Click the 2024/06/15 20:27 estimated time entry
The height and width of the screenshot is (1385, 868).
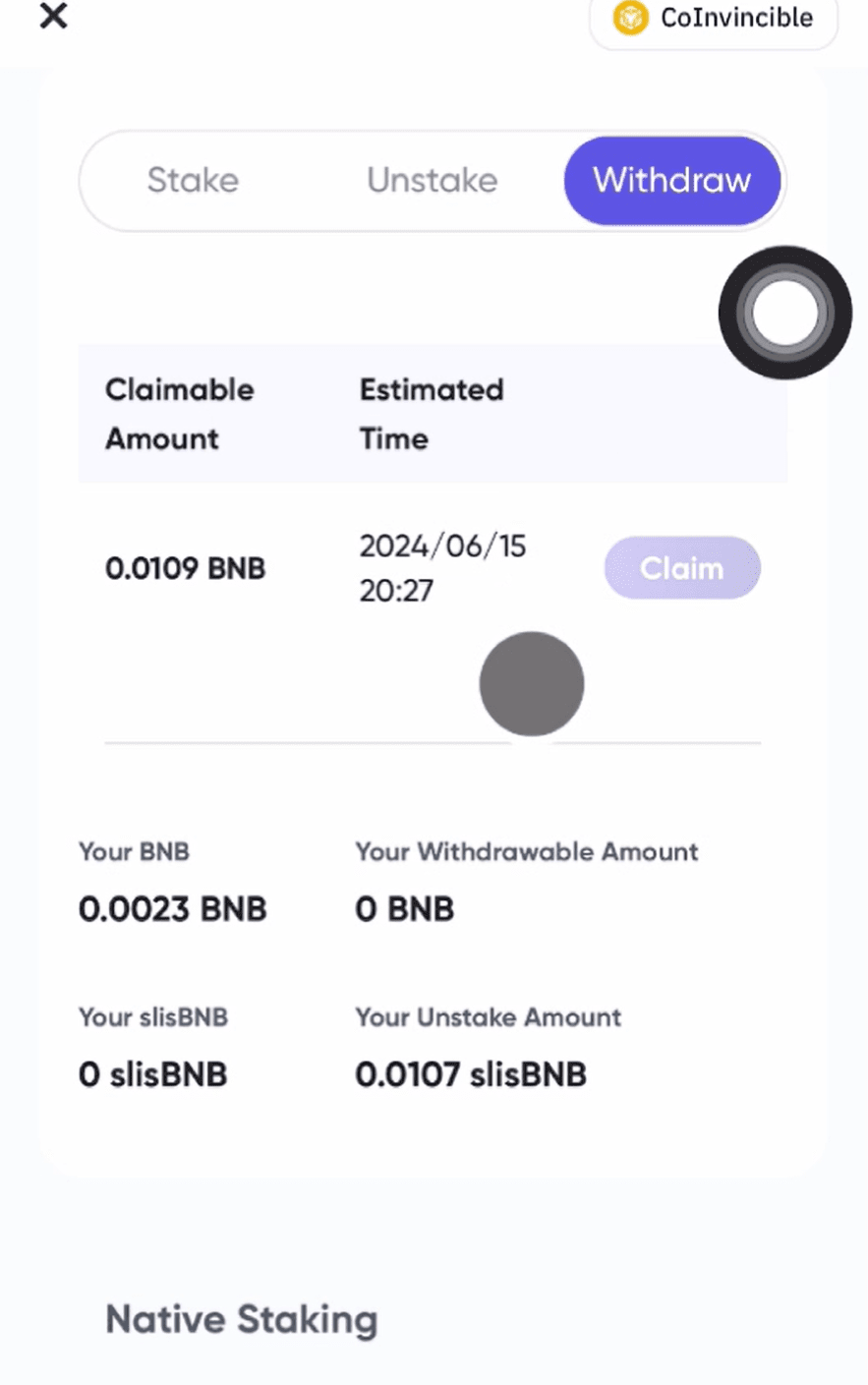442,568
